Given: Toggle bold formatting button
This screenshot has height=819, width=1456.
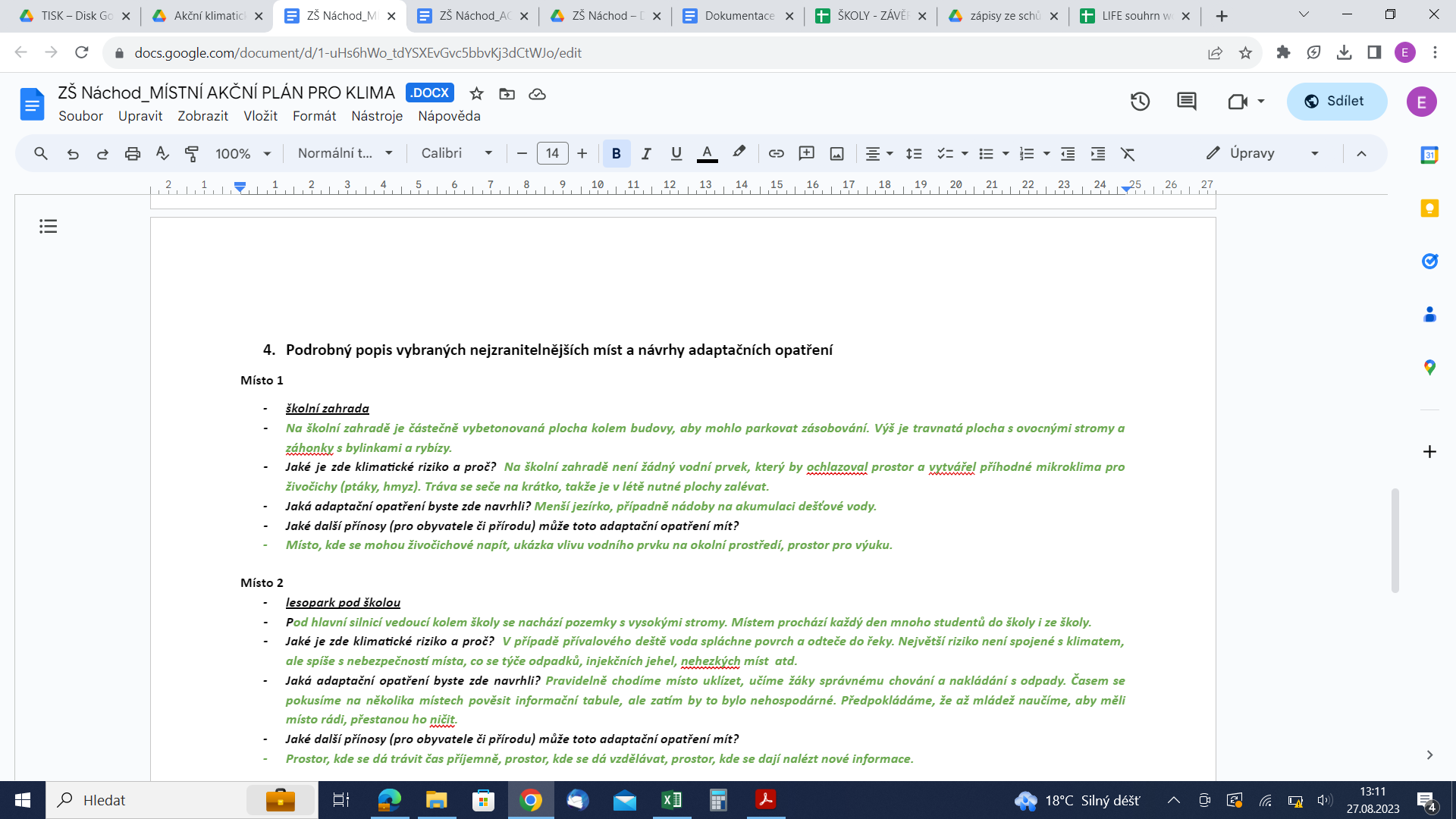Looking at the screenshot, I should pos(617,154).
